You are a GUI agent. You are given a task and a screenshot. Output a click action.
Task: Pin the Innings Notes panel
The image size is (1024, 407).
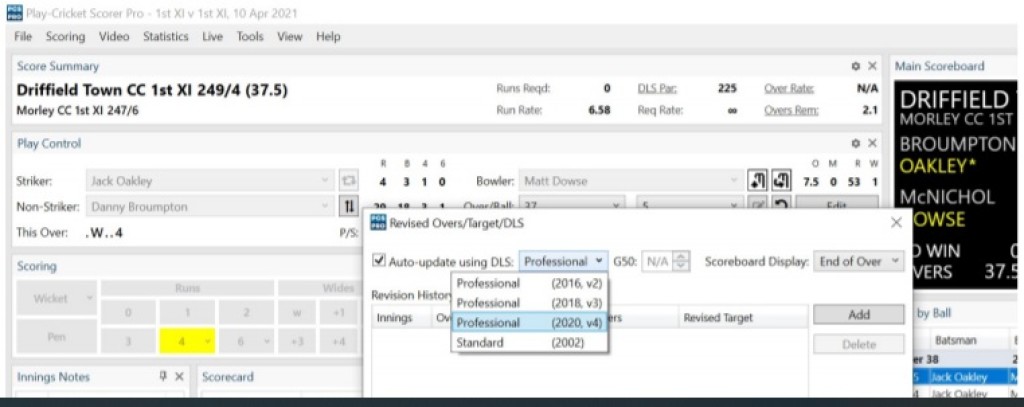(164, 377)
